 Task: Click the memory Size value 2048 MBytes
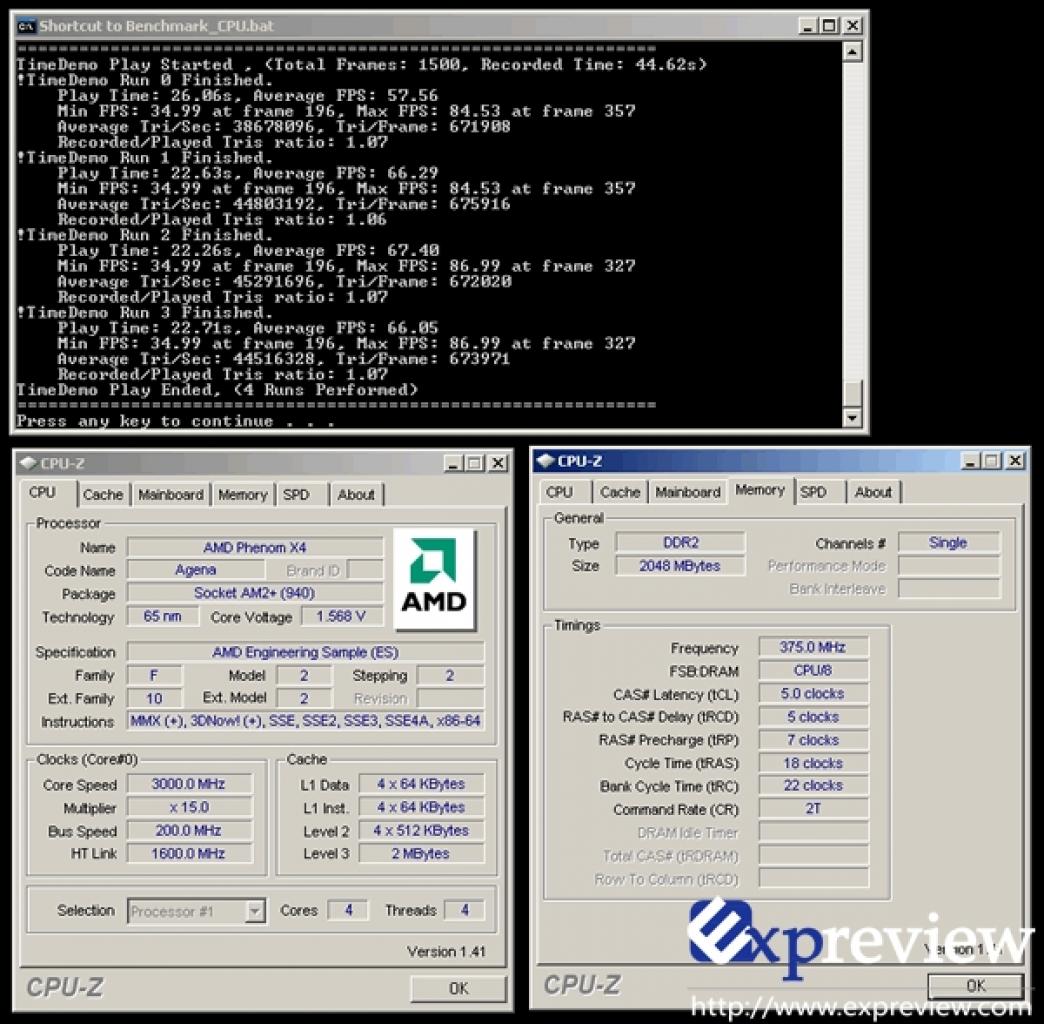[x=680, y=565]
